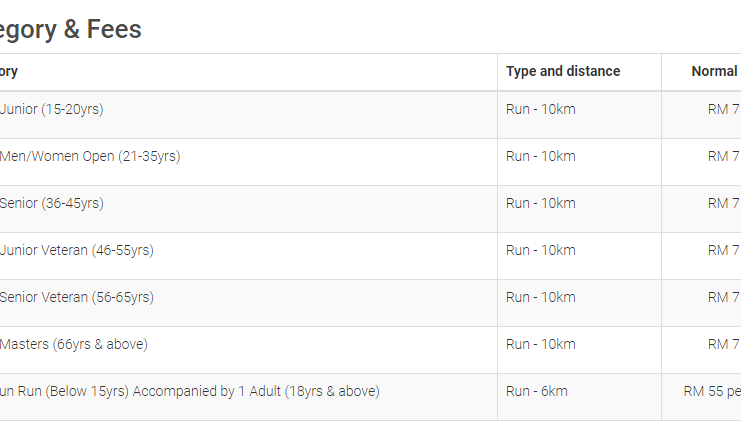Screen dimensions: 741x431
Task: Click the Normal column header
Action: pos(715,71)
